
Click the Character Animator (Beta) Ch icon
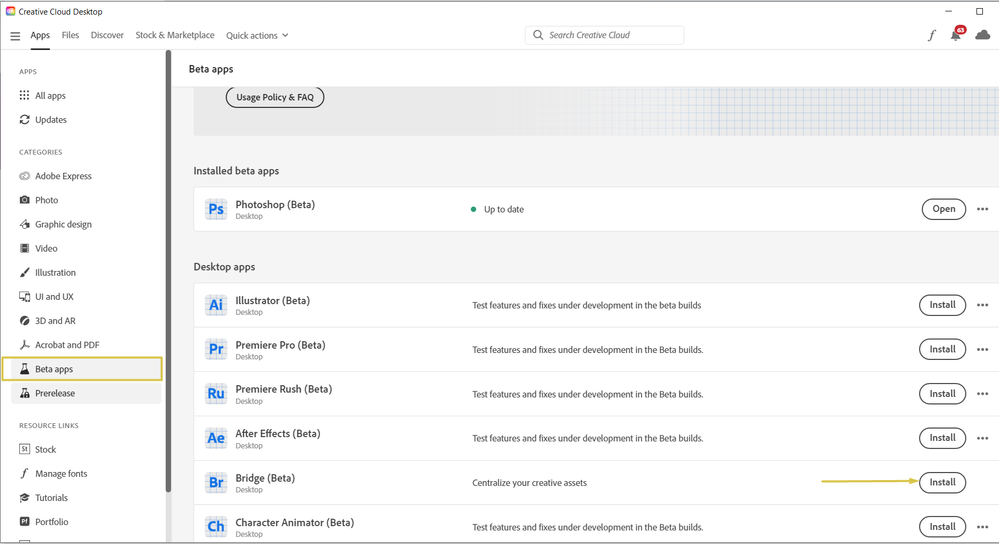216,527
